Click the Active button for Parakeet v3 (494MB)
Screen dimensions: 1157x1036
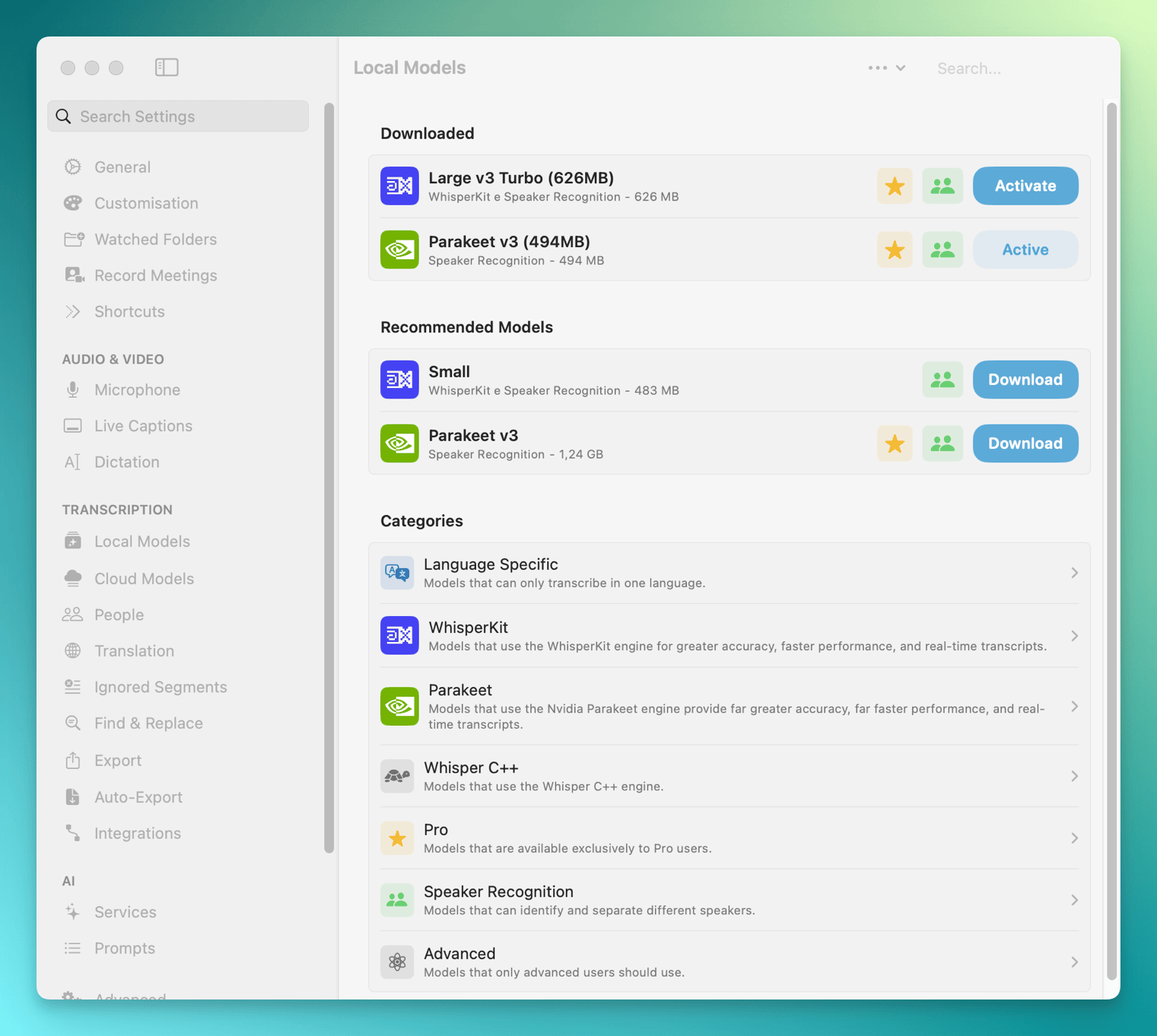point(1025,249)
